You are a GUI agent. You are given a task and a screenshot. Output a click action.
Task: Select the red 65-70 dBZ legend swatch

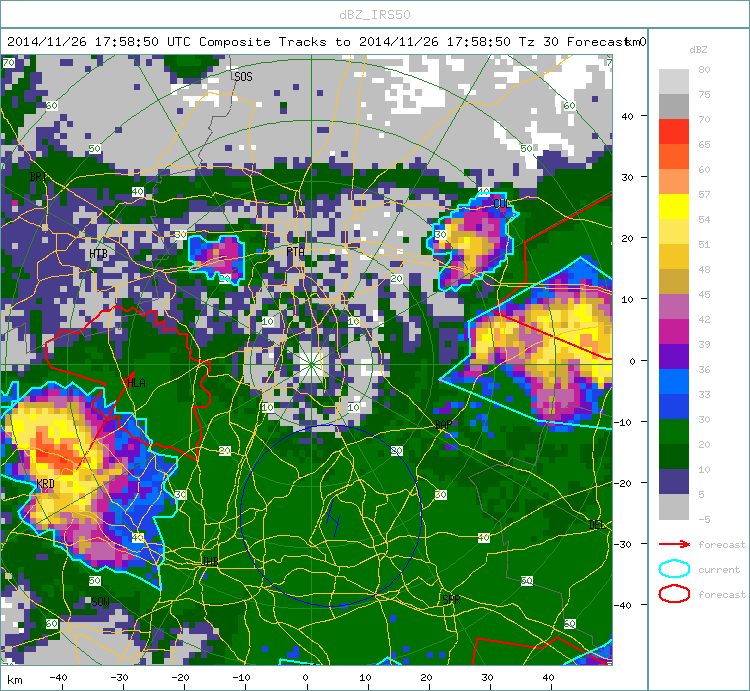674,132
